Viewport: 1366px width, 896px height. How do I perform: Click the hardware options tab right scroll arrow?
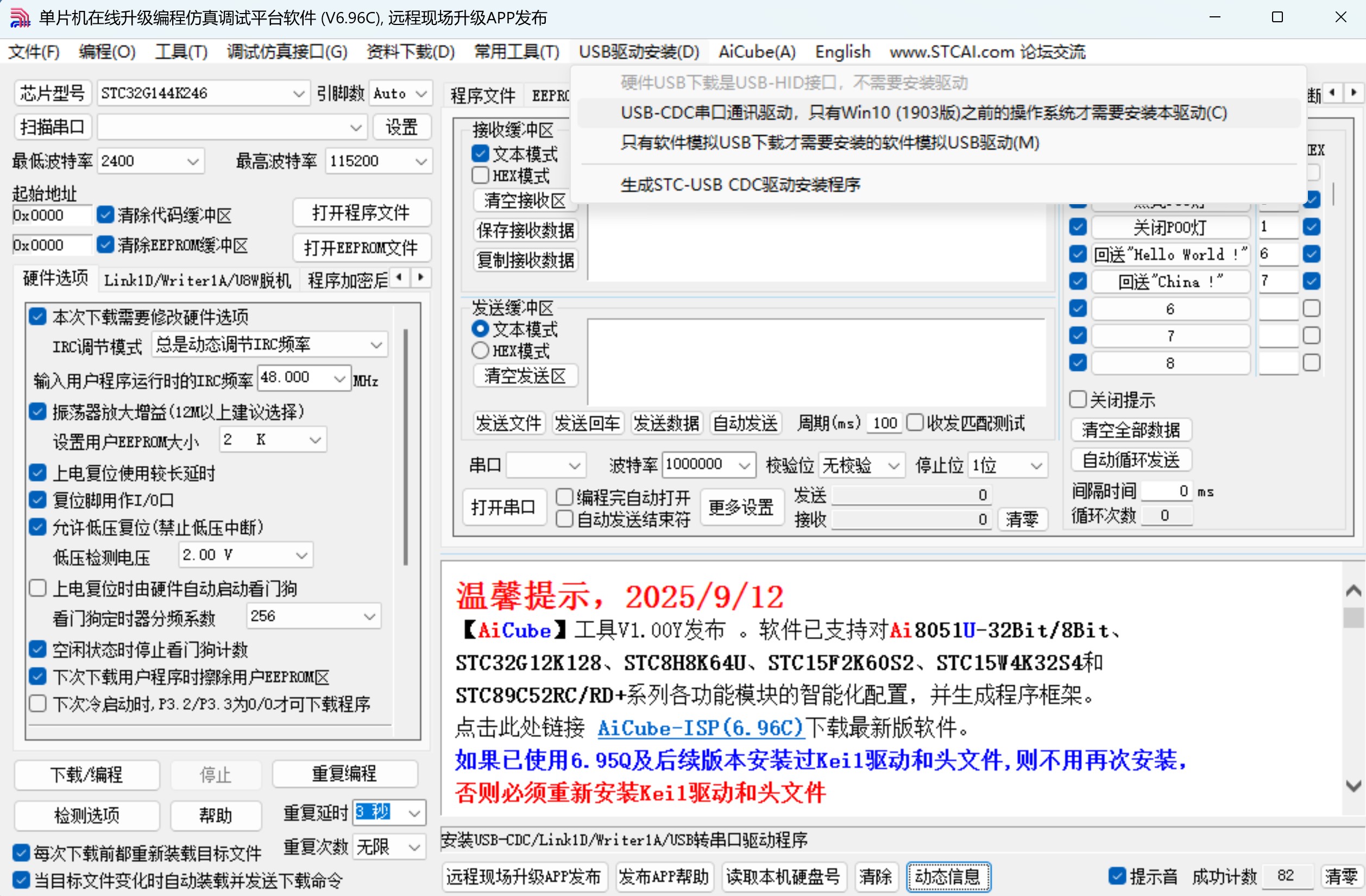point(421,278)
